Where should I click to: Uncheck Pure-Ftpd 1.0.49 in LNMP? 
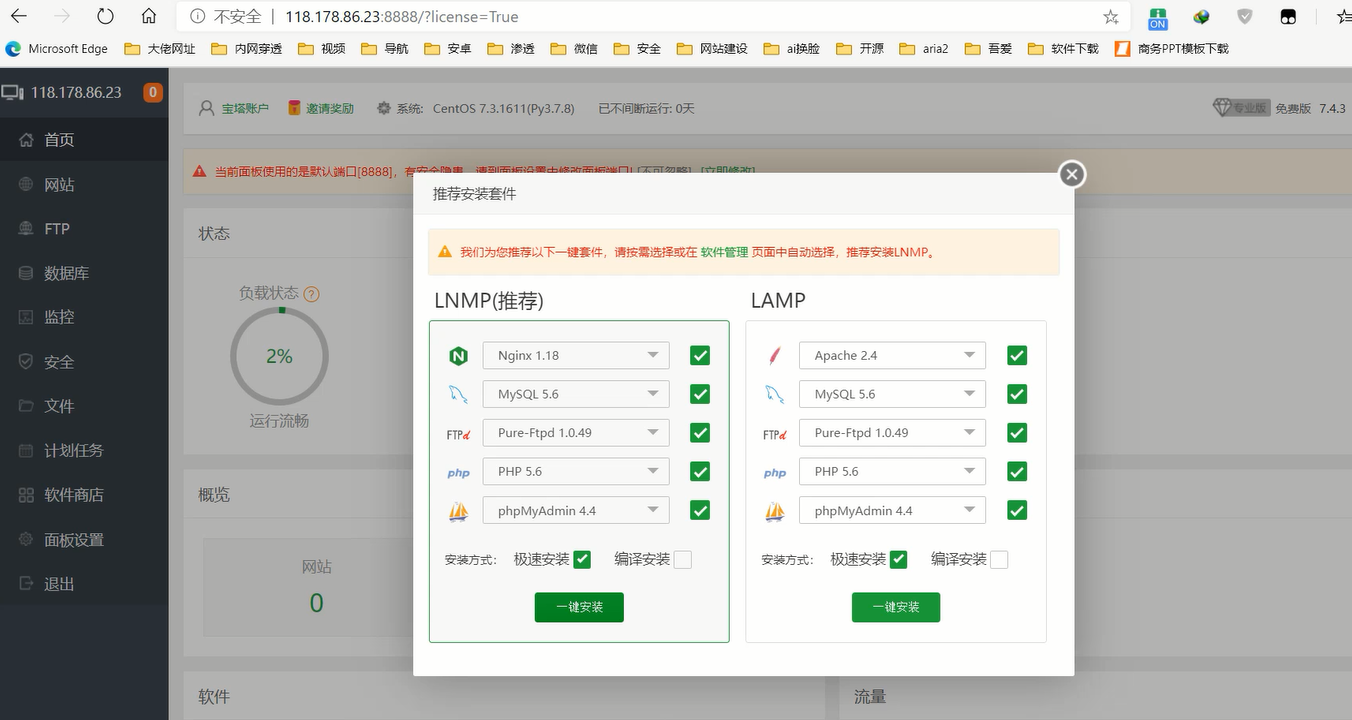[x=700, y=433]
